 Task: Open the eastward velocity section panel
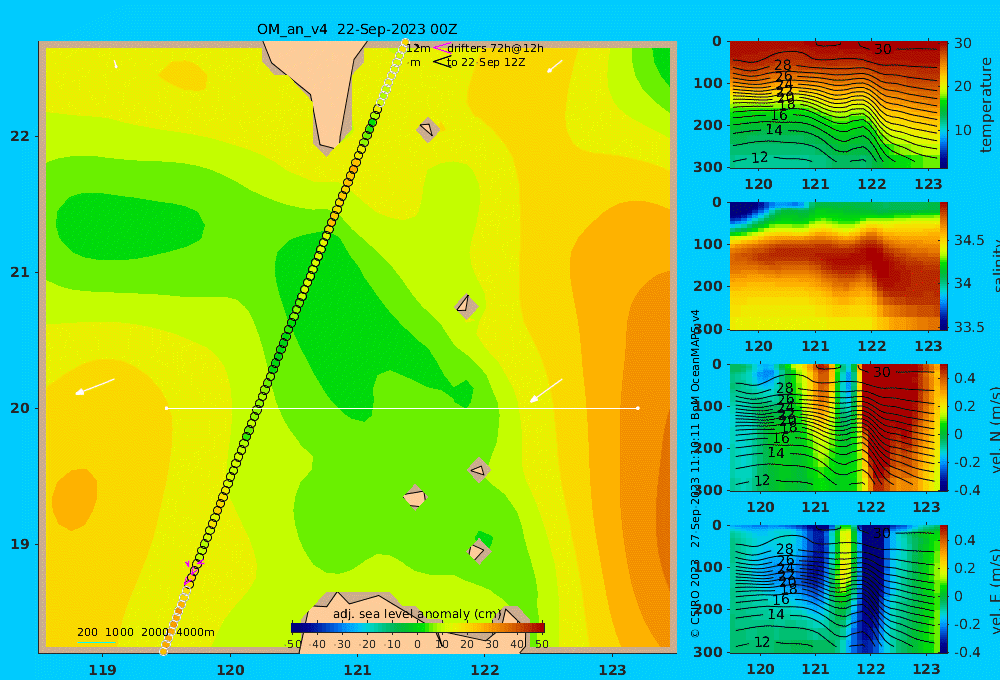point(834,589)
